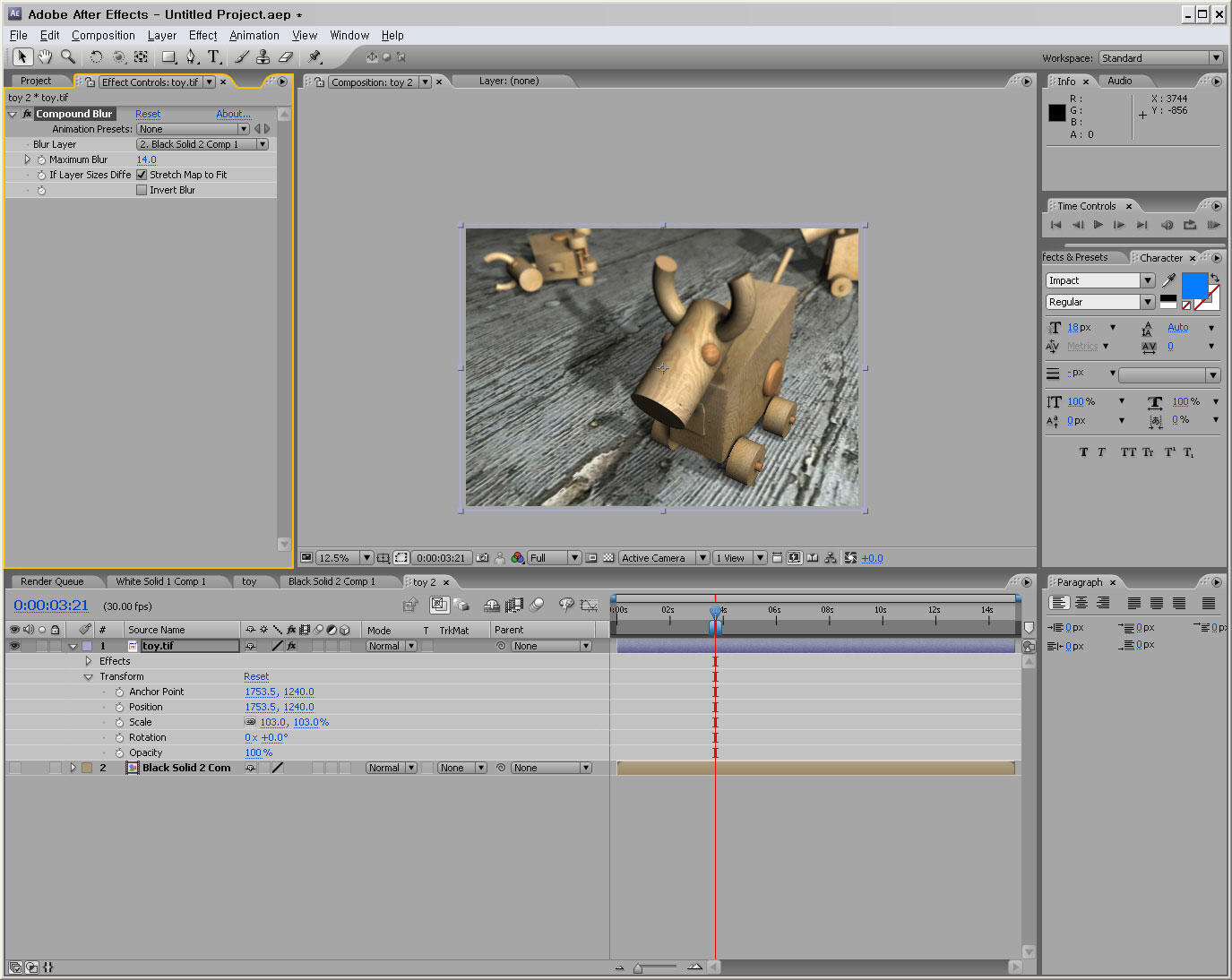Click the Compound Blur Reset link

coord(148,114)
